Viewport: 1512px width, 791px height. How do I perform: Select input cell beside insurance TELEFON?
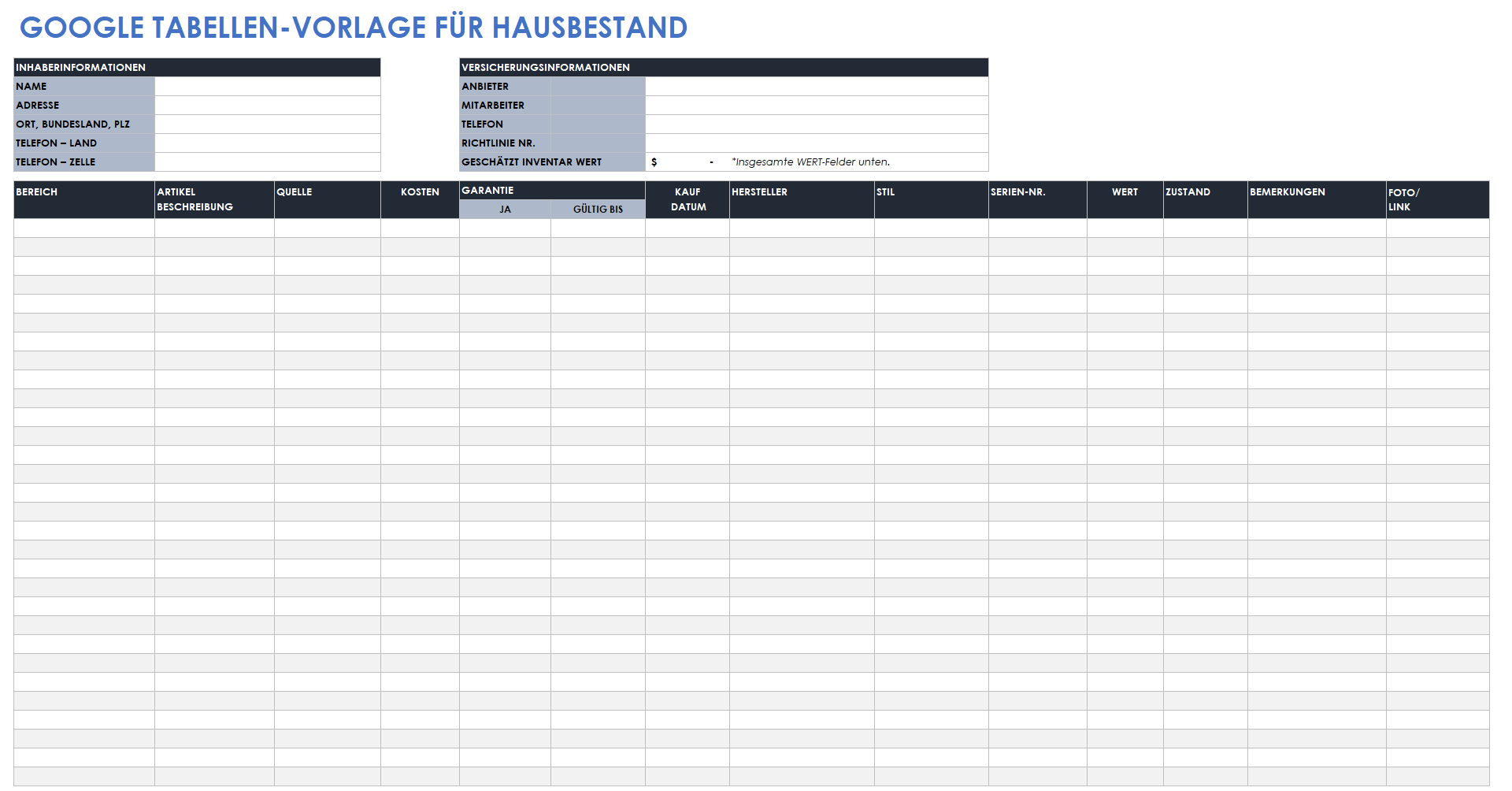click(817, 124)
